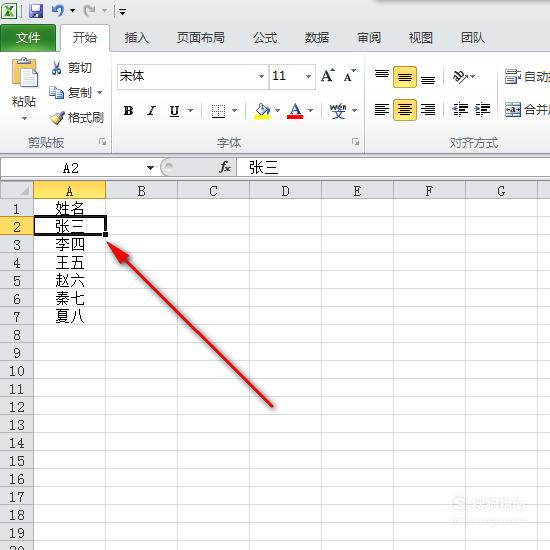
Task: Open the font color dropdown arrow
Action: (310, 110)
